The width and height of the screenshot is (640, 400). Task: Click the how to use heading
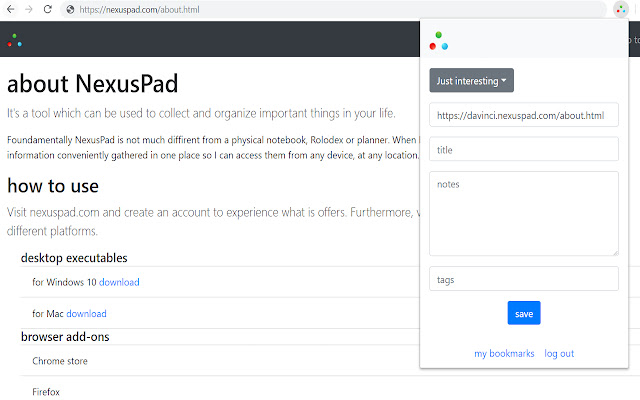[53, 186]
